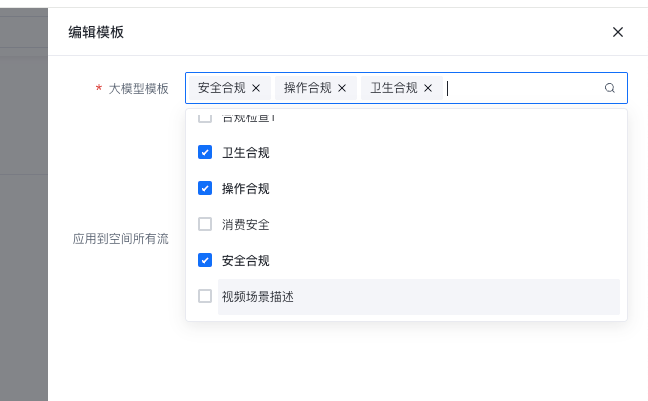Click the 卫生合规 option label in dropdown

click(x=246, y=153)
